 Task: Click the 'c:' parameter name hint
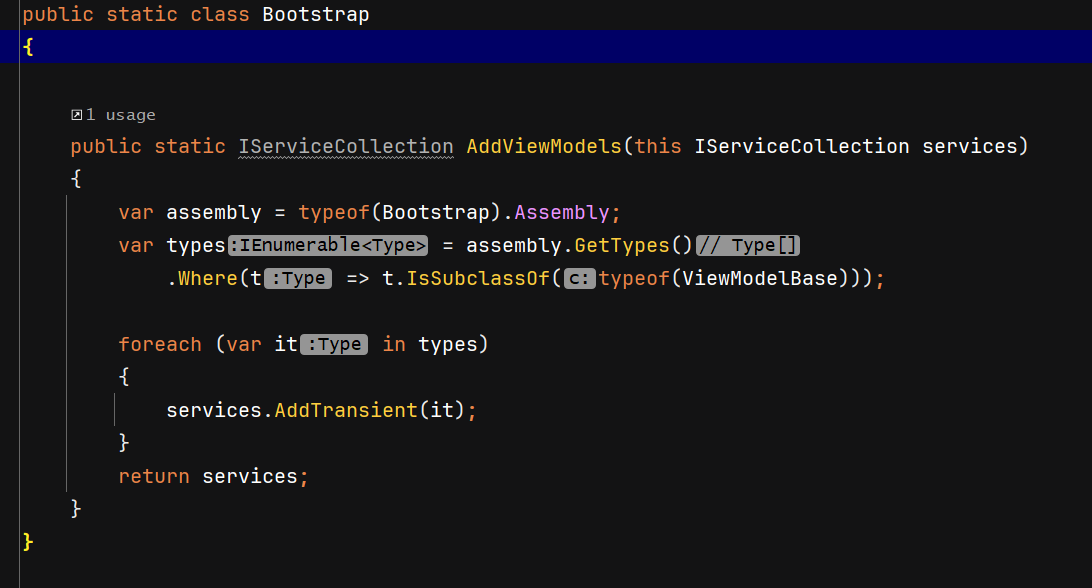tap(579, 279)
